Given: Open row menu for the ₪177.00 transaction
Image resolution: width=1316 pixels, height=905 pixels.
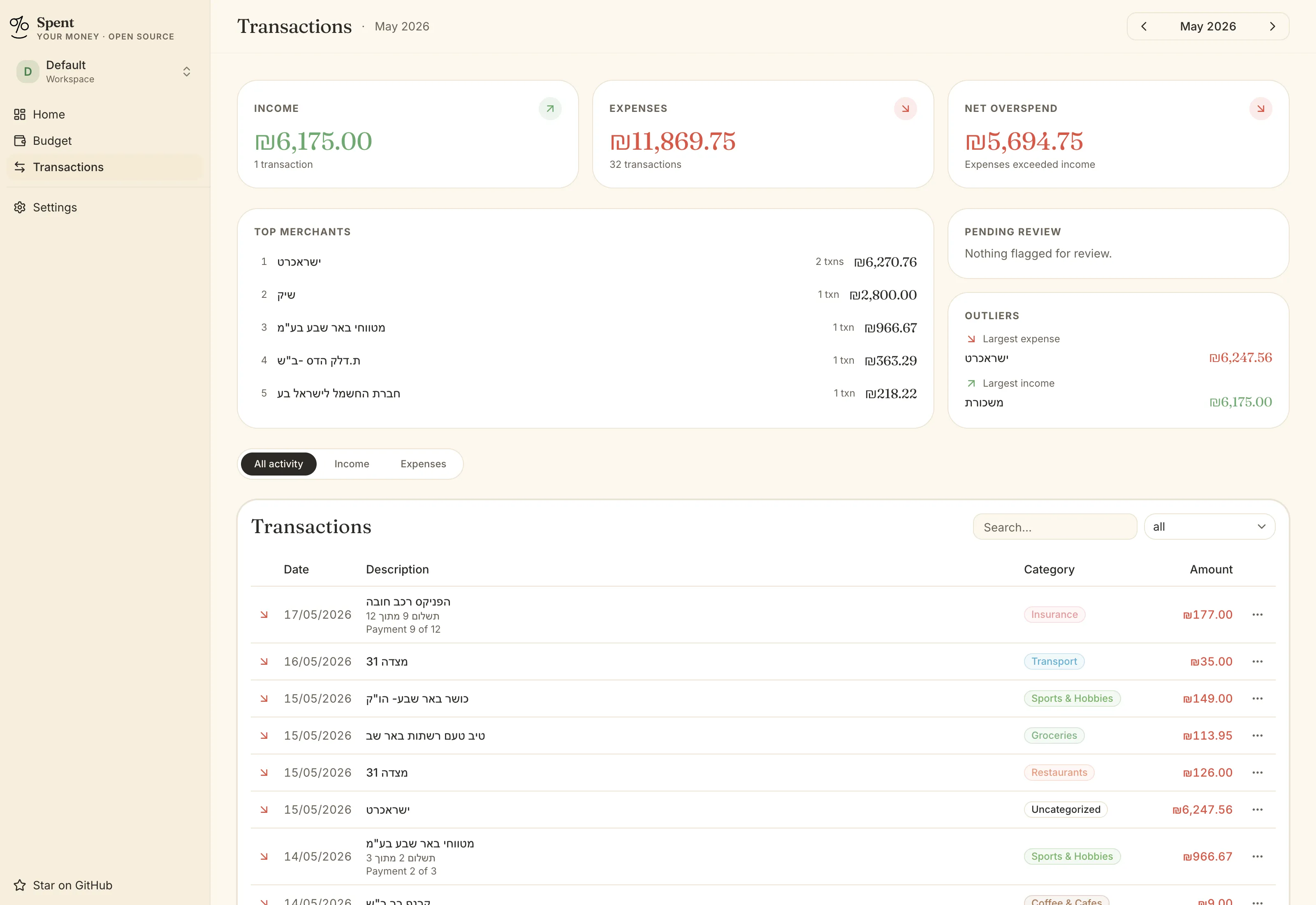Looking at the screenshot, I should [1257, 615].
